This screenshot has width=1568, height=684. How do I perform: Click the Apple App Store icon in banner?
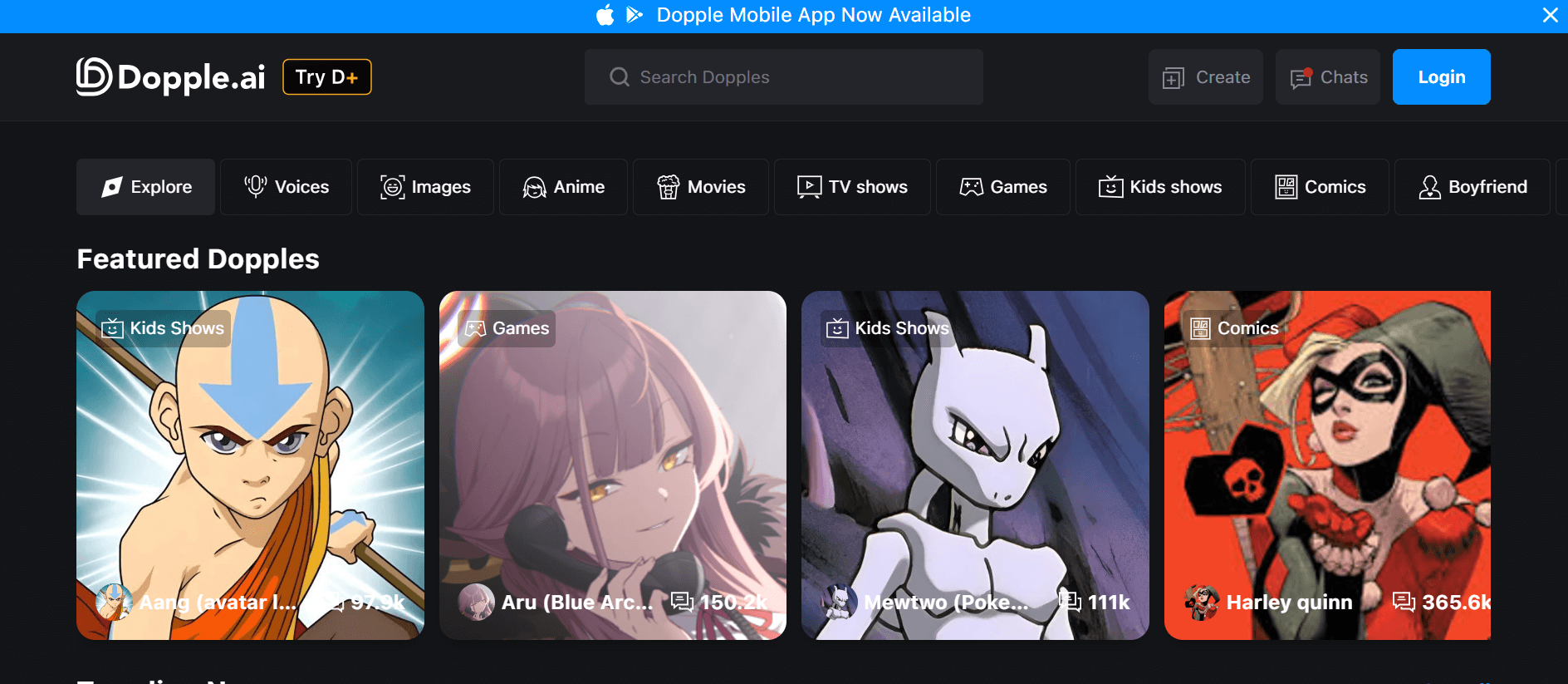point(605,15)
